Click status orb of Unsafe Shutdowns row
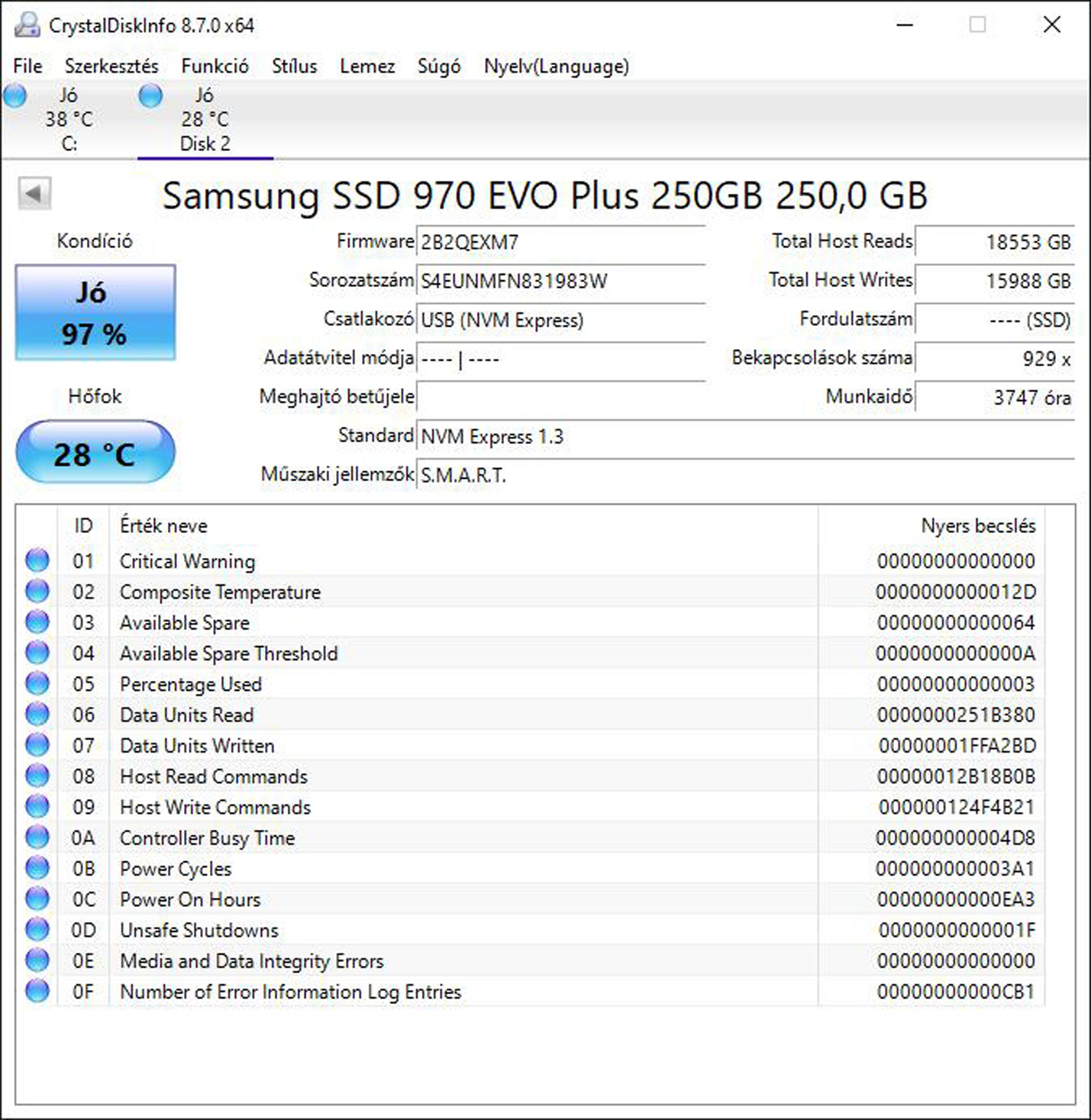 (37, 930)
